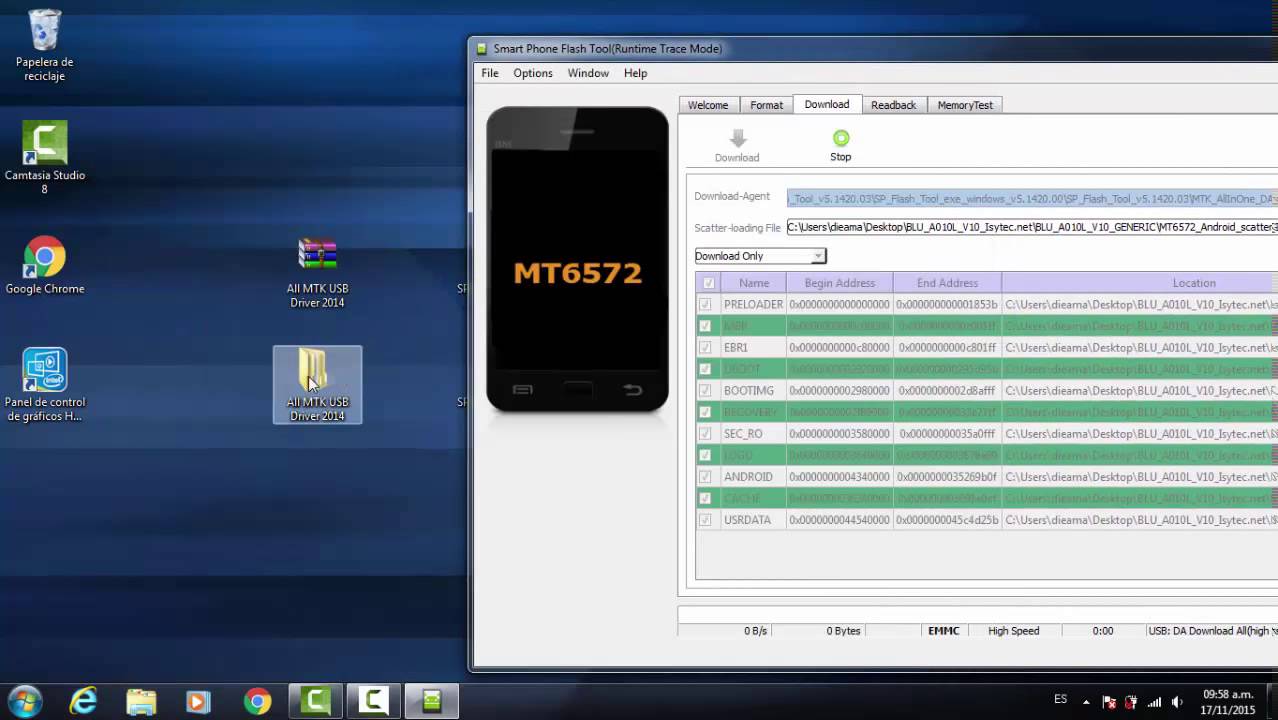Screen dimensions: 1278x720
Task: Switch to second Camtasia taskbar window
Action: point(374,702)
